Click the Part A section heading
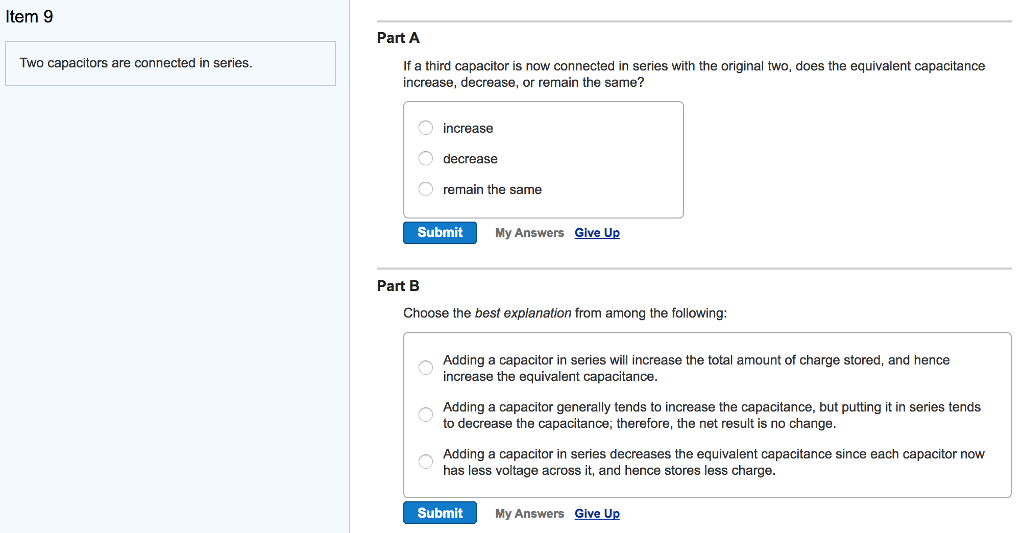 point(398,38)
